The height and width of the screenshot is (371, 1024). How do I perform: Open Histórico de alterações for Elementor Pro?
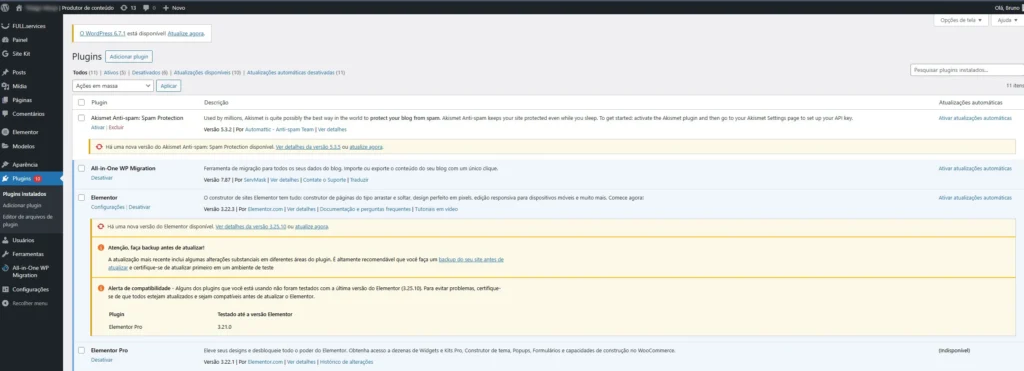click(347, 362)
